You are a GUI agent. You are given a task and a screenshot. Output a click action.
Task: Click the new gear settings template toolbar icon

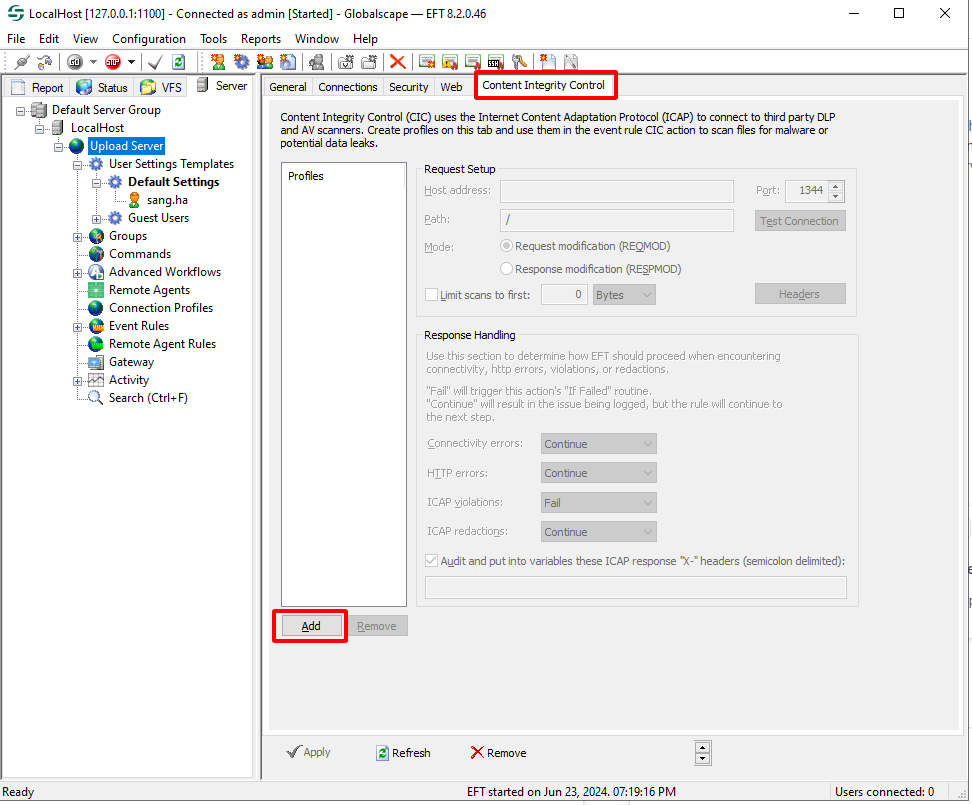point(241,62)
